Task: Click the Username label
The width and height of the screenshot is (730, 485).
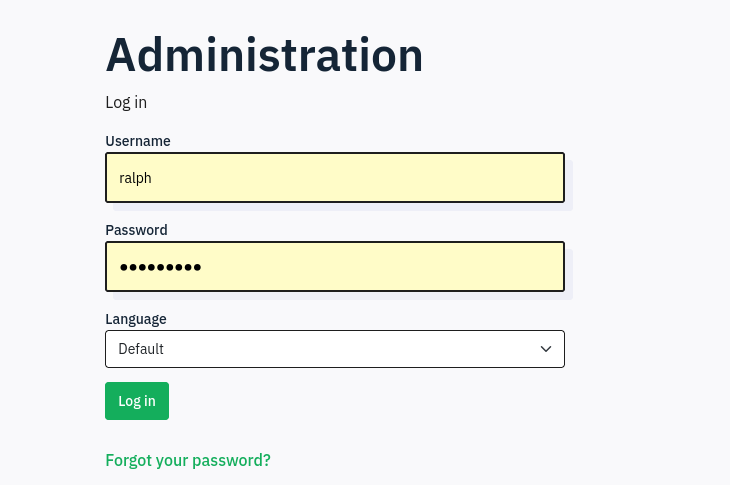Action: [138, 141]
